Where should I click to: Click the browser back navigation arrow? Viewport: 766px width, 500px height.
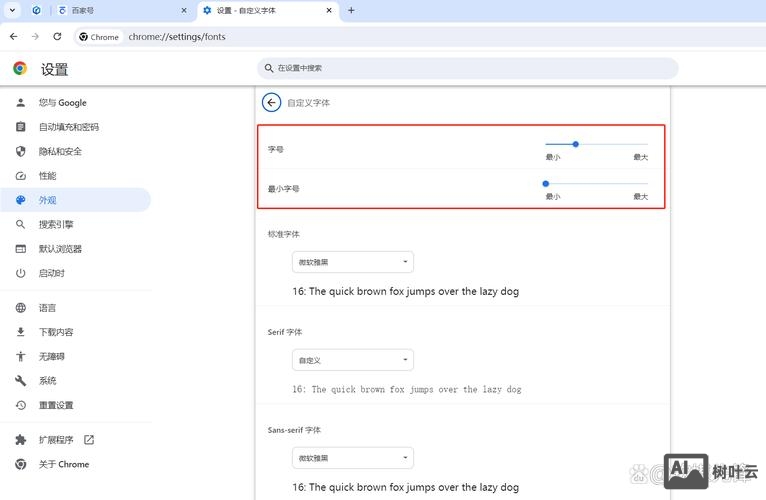click(13, 37)
